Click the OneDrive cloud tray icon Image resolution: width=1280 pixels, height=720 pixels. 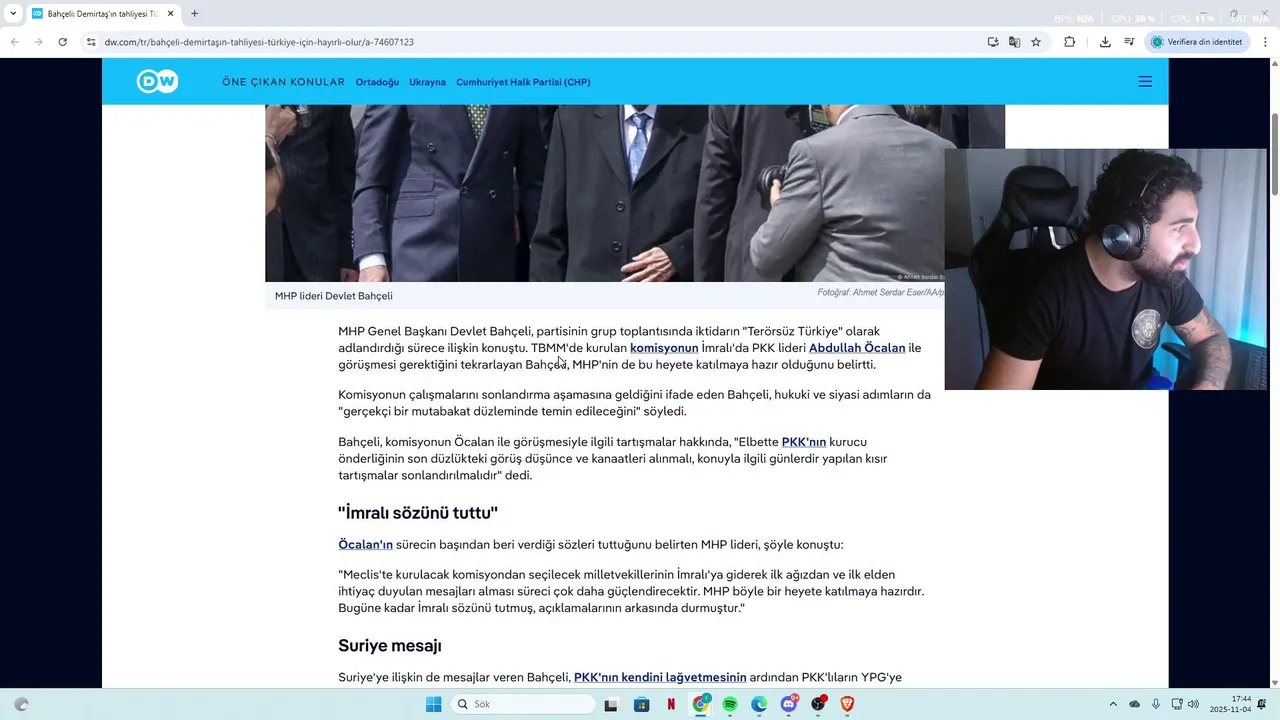click(x=1135, y=704)
